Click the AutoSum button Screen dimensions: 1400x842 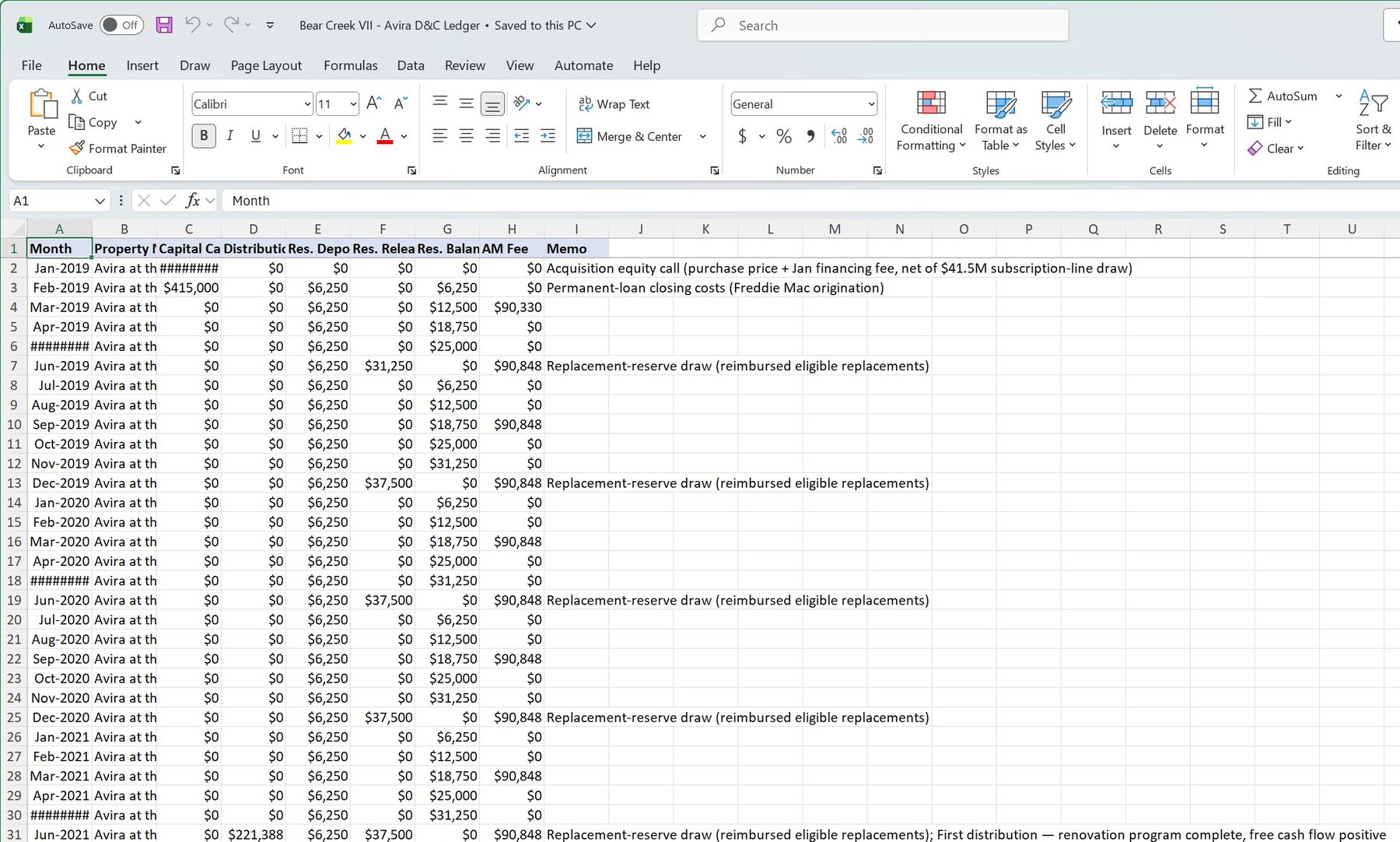(x=1283, y=96)
